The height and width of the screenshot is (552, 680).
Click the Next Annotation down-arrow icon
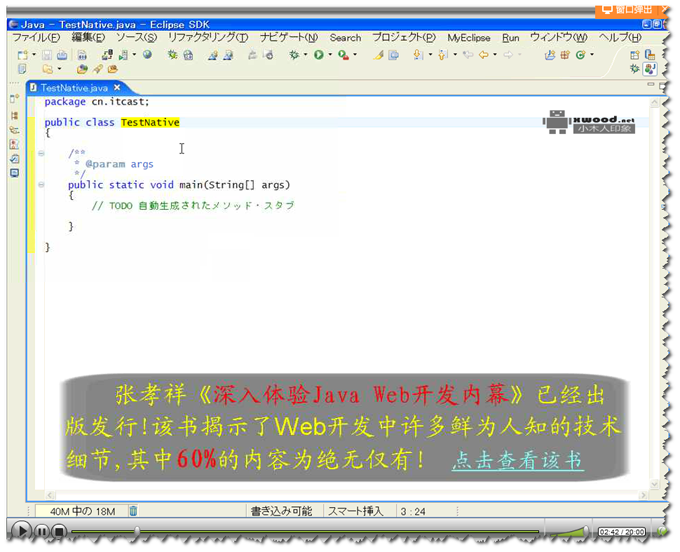click(x=418, y=55)
